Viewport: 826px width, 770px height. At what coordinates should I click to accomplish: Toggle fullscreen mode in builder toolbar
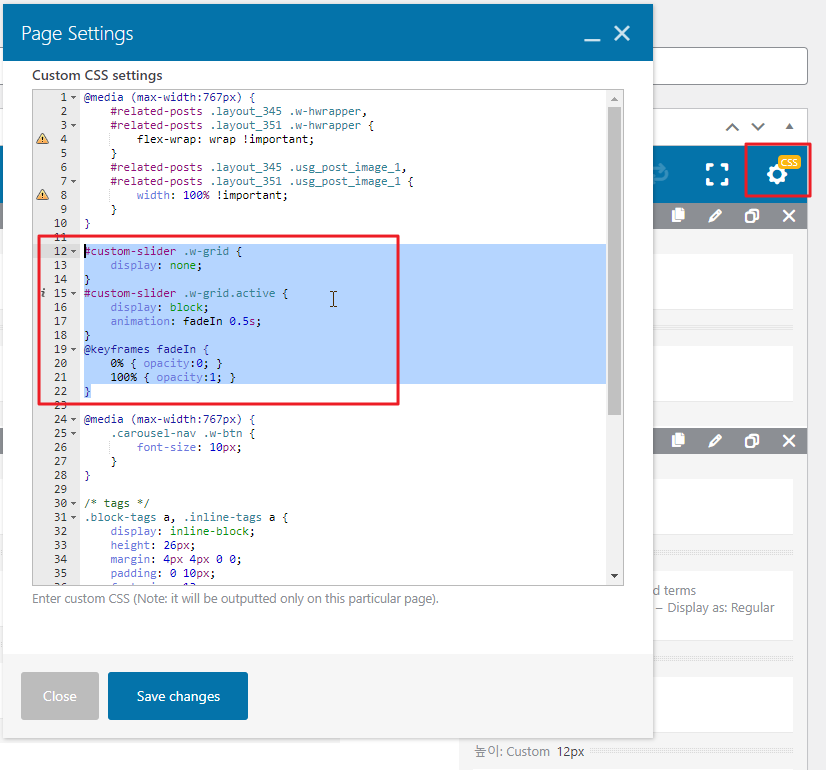tap(717, 174)
